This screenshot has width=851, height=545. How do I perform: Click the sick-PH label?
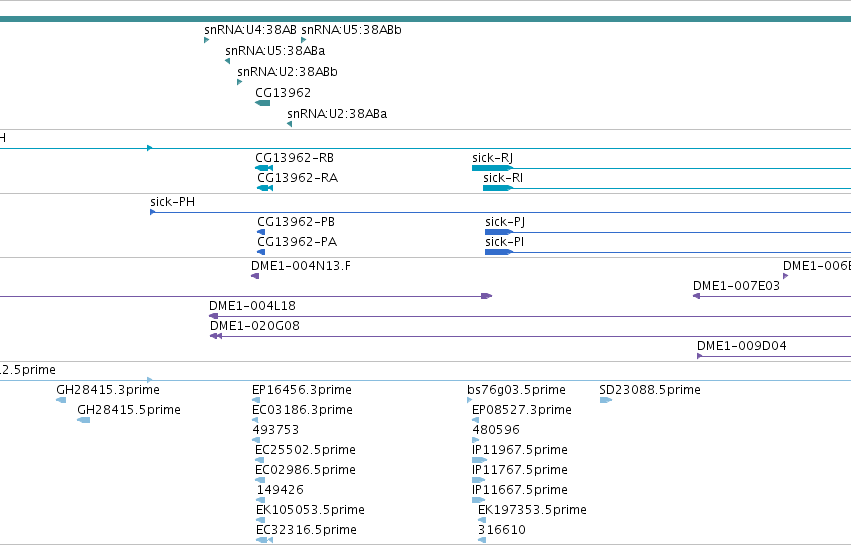(173, 202)
